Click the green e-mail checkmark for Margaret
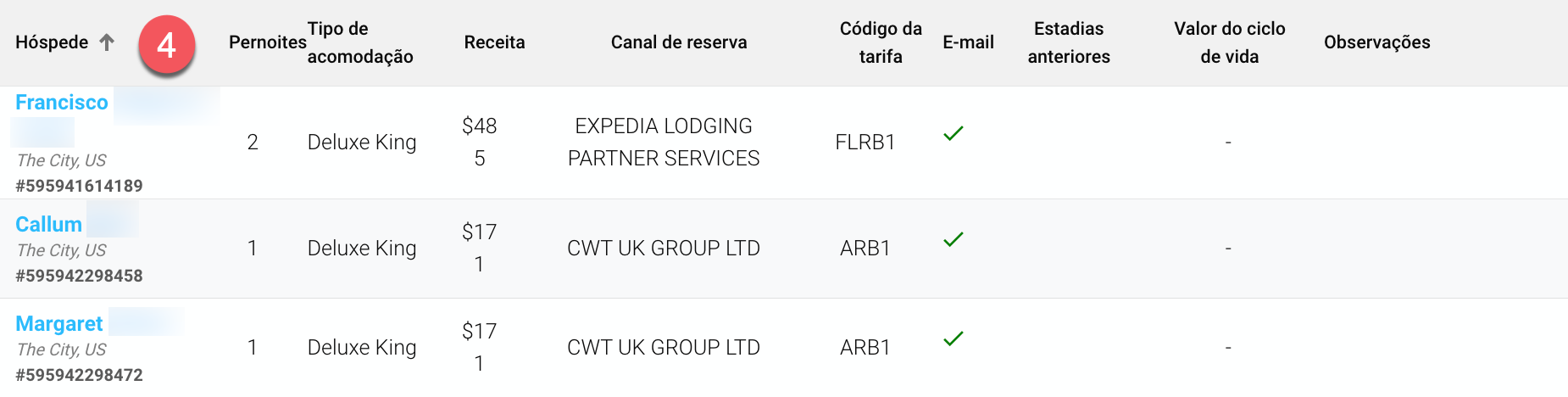Image resolution: width=1568 pixels, height=397 pixels. point(954,338)
